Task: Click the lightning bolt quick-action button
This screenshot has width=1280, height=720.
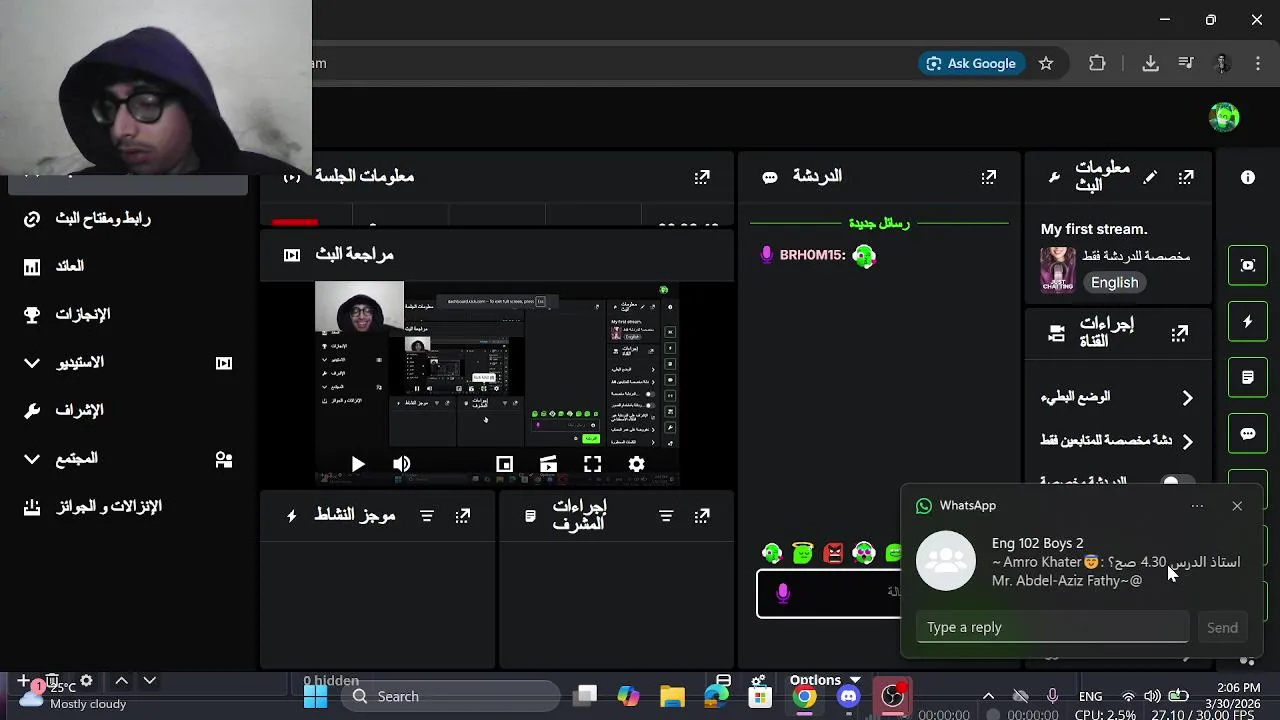Action: [1248, 322]
